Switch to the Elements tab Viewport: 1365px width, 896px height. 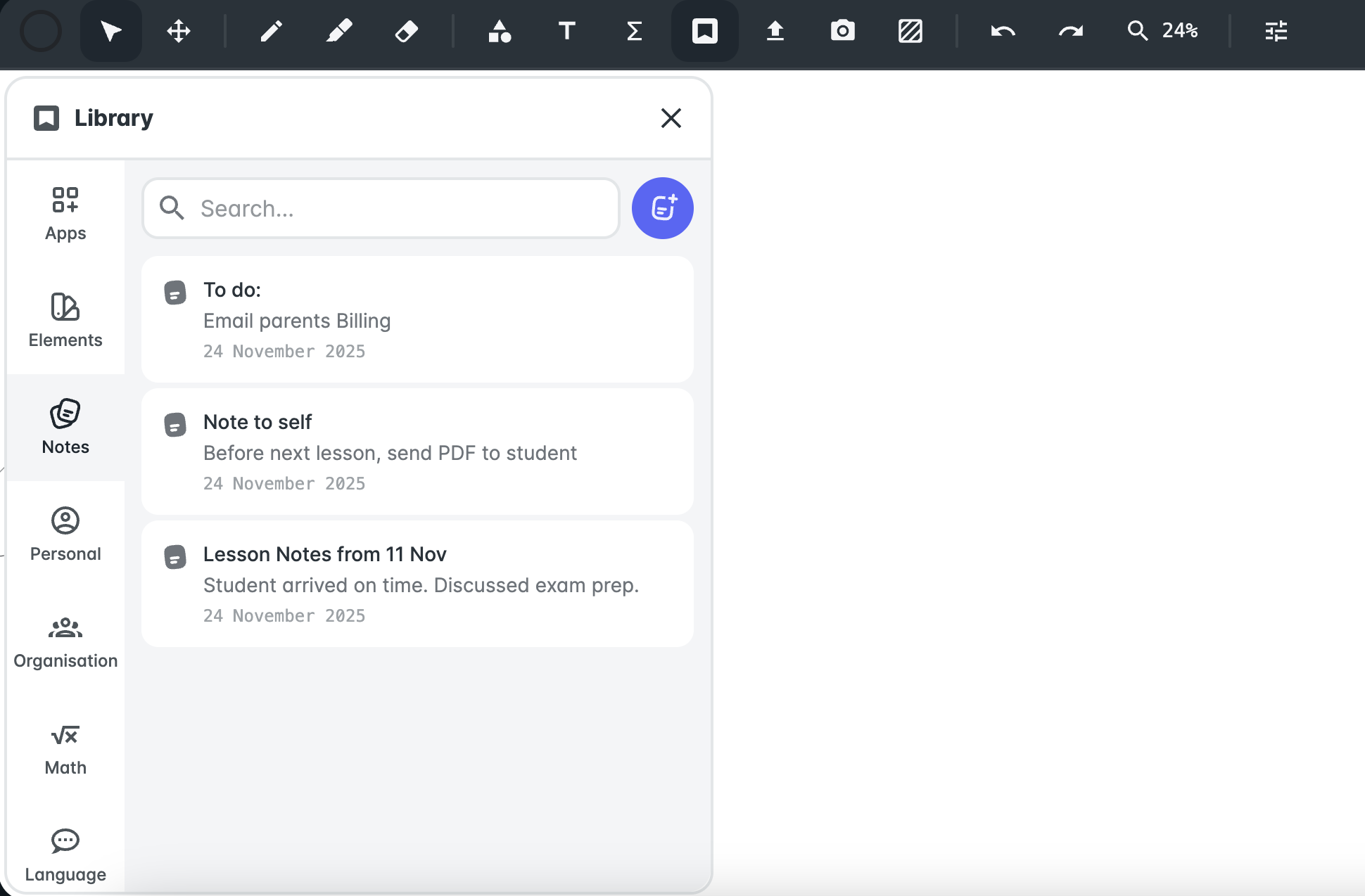click(65, 321)
